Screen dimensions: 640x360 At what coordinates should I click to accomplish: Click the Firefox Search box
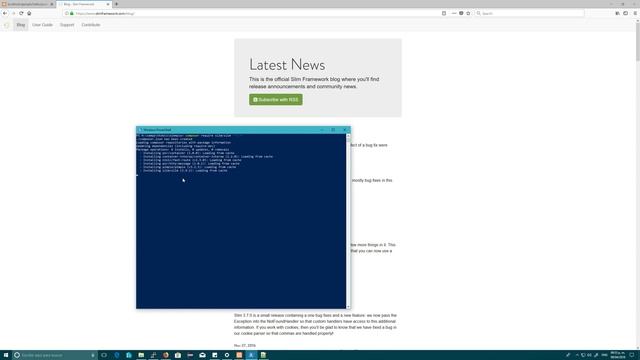tap(529, 13)
